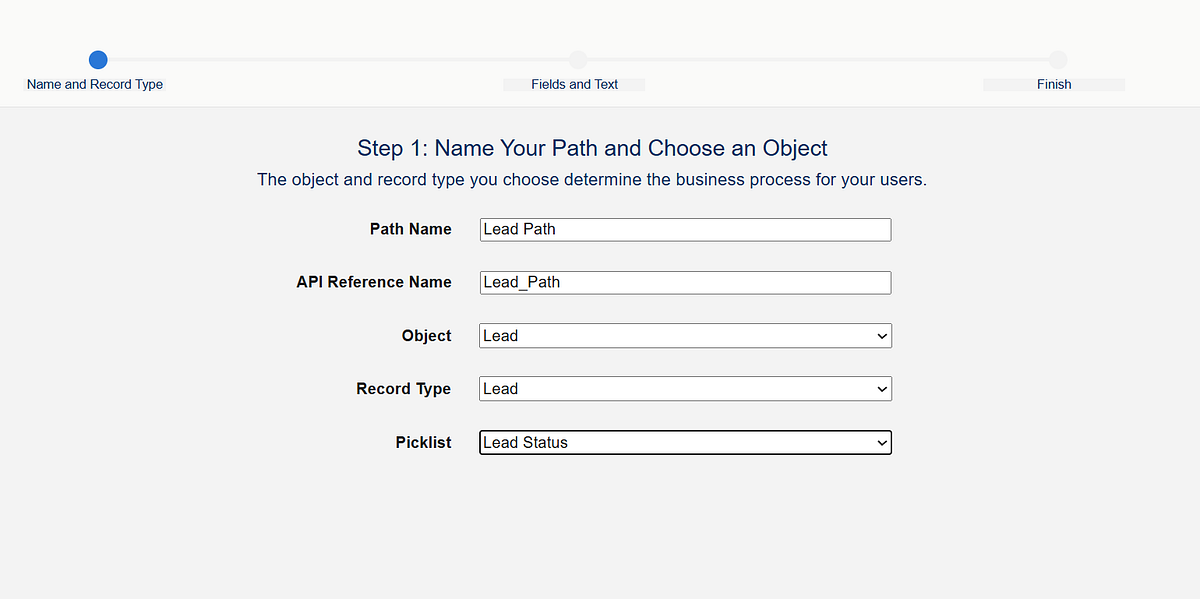Image resolution: width=1200 pixels, height=599 pixels.
Task: Click the active Name and Record Type step circle
Action: point(98,60)
